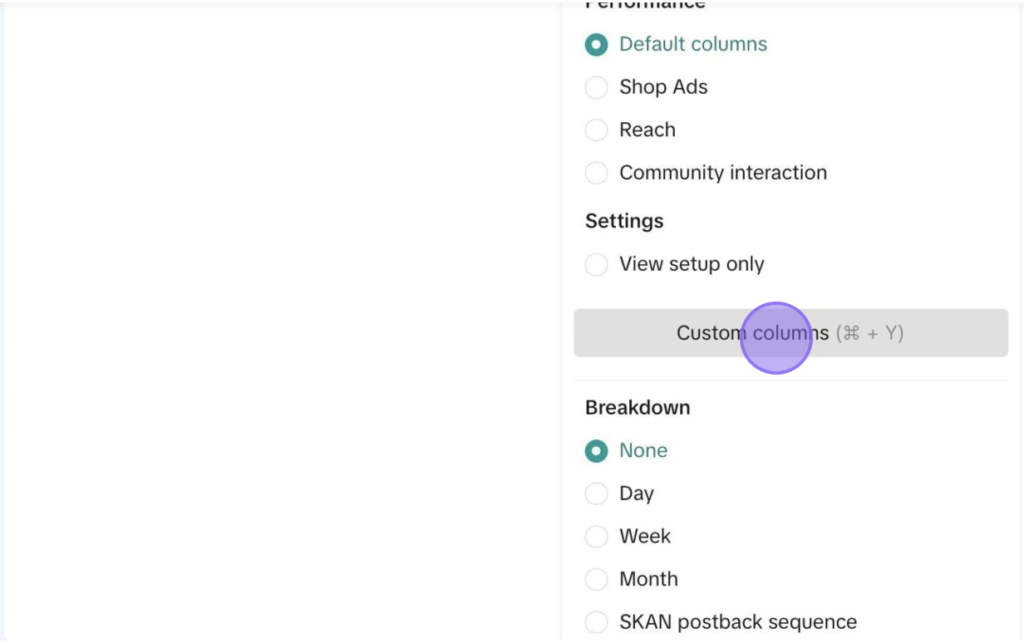Click the 'Default columns' label text
Screen dimensions: 1024x643
(693, 44)
